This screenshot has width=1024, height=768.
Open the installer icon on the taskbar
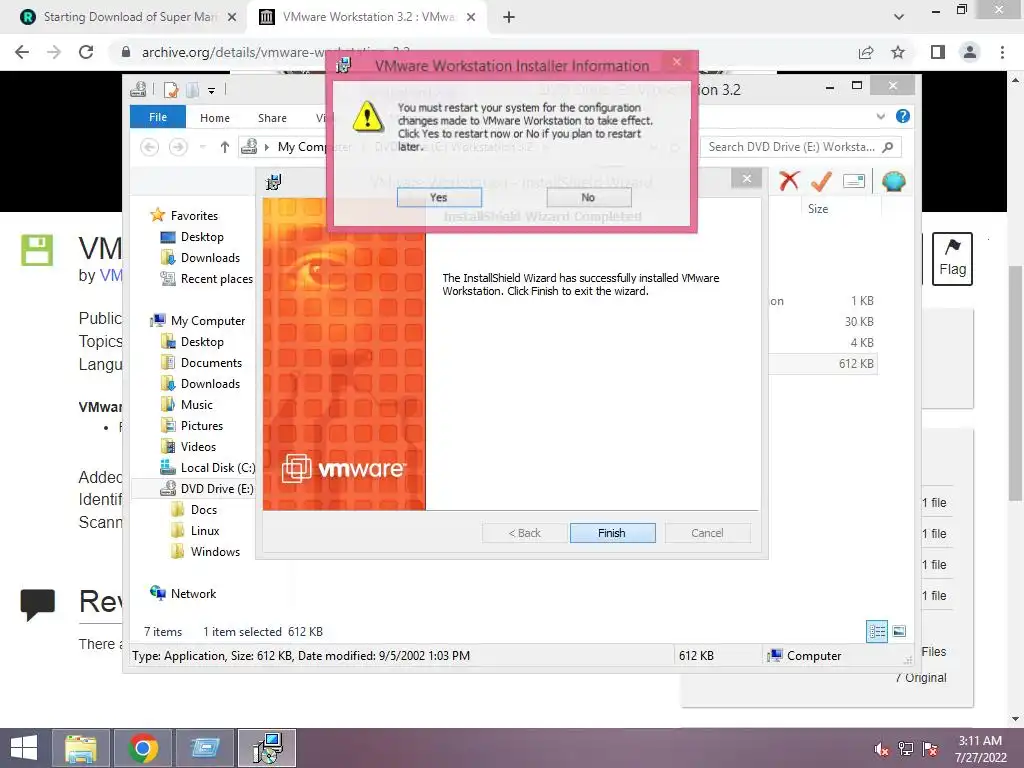(x=267, y=748)
